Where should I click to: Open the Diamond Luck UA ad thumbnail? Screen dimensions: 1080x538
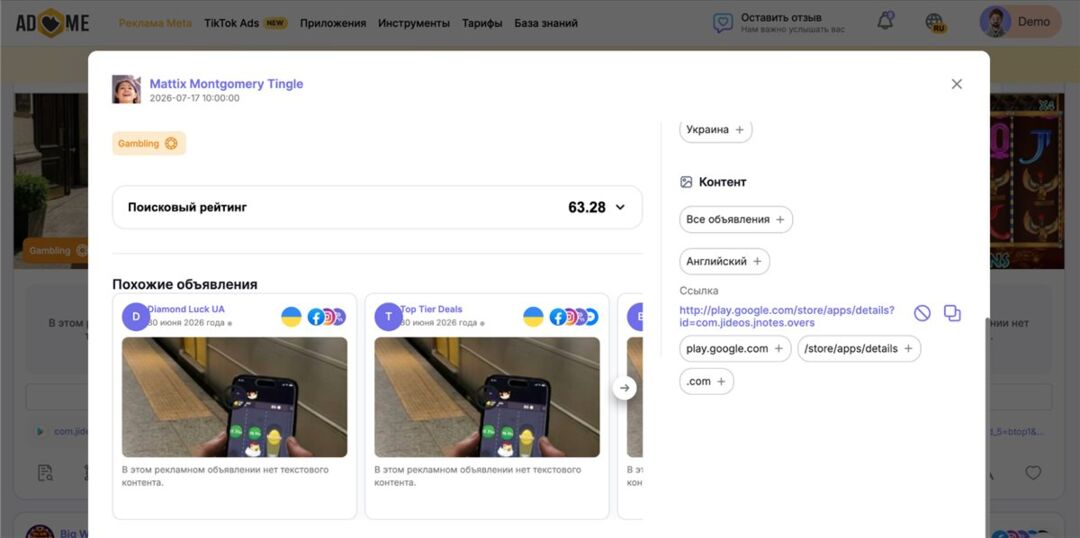tap(235, 397)
